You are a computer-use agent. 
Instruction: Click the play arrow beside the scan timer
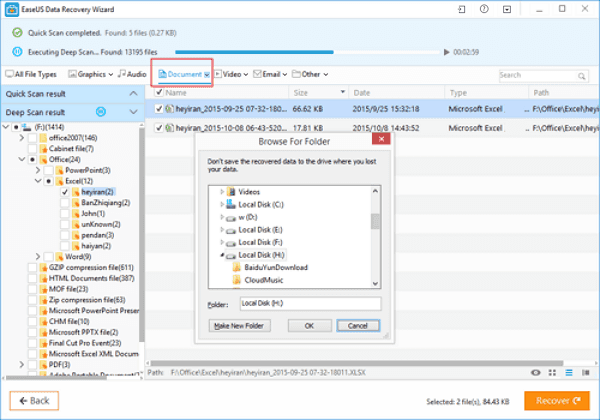click(446, 52)
